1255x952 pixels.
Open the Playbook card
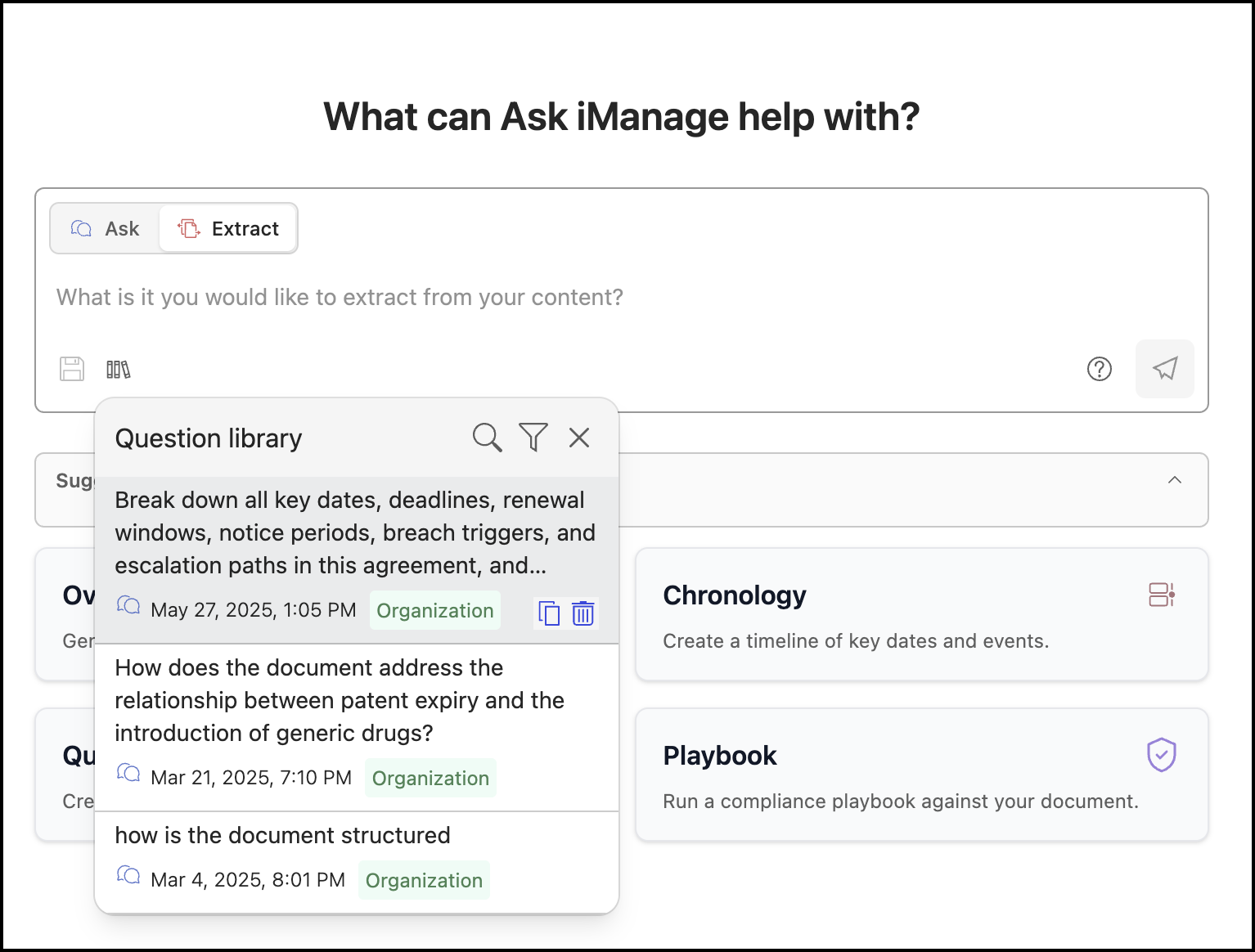coord(922,775)
